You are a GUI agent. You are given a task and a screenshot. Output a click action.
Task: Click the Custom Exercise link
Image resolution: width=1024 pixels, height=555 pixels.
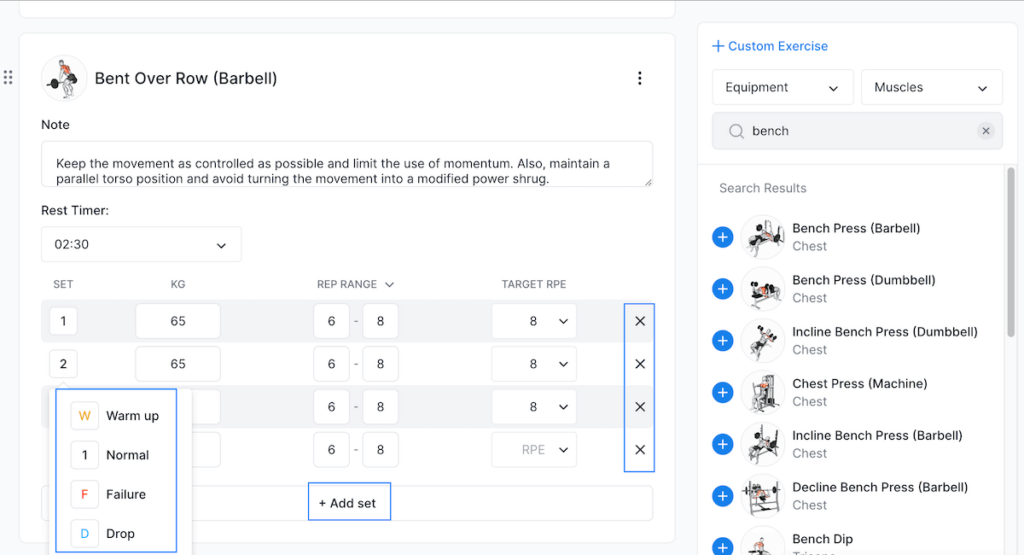[770, 46]
